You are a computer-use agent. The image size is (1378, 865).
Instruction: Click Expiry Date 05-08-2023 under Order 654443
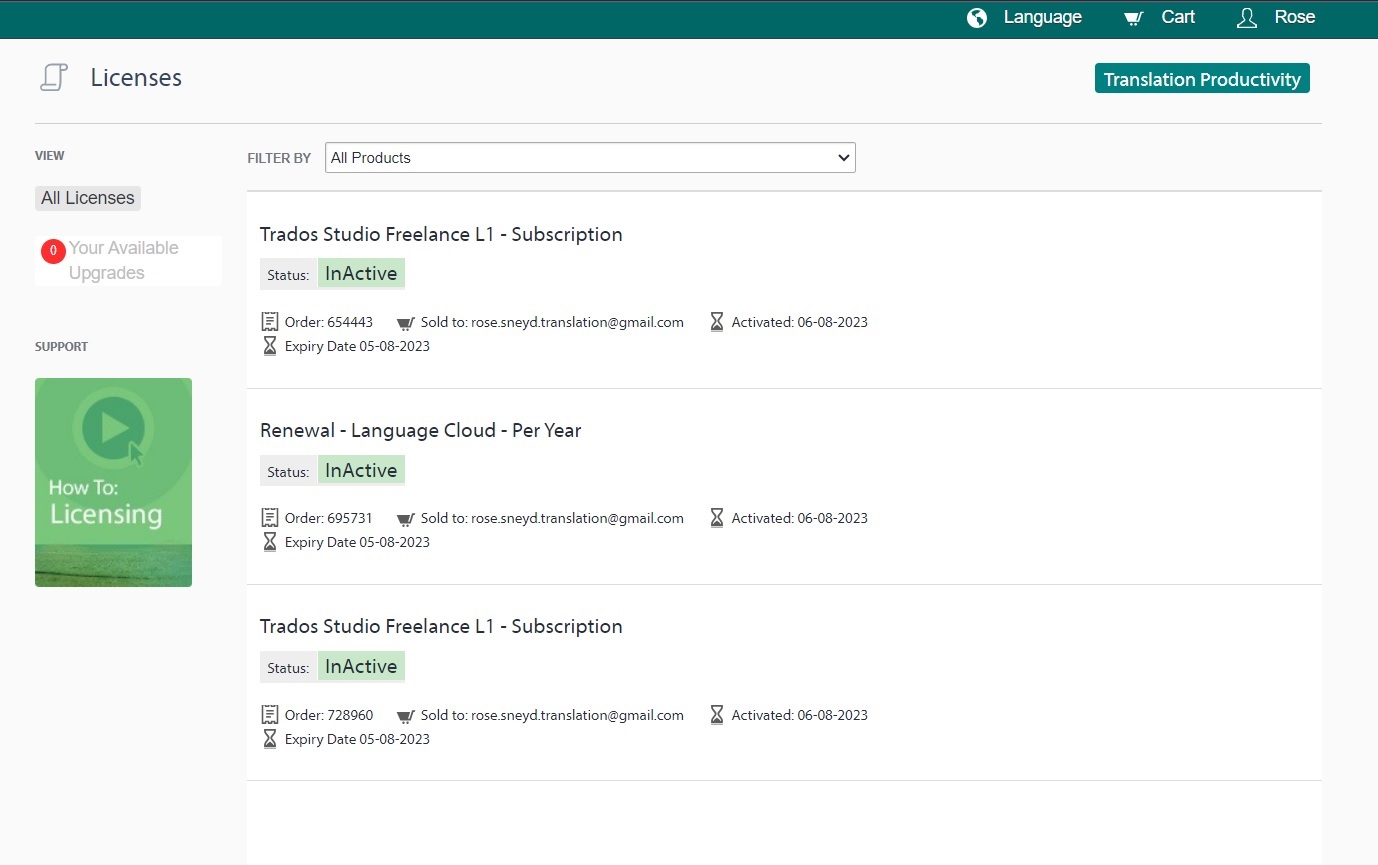357,346
